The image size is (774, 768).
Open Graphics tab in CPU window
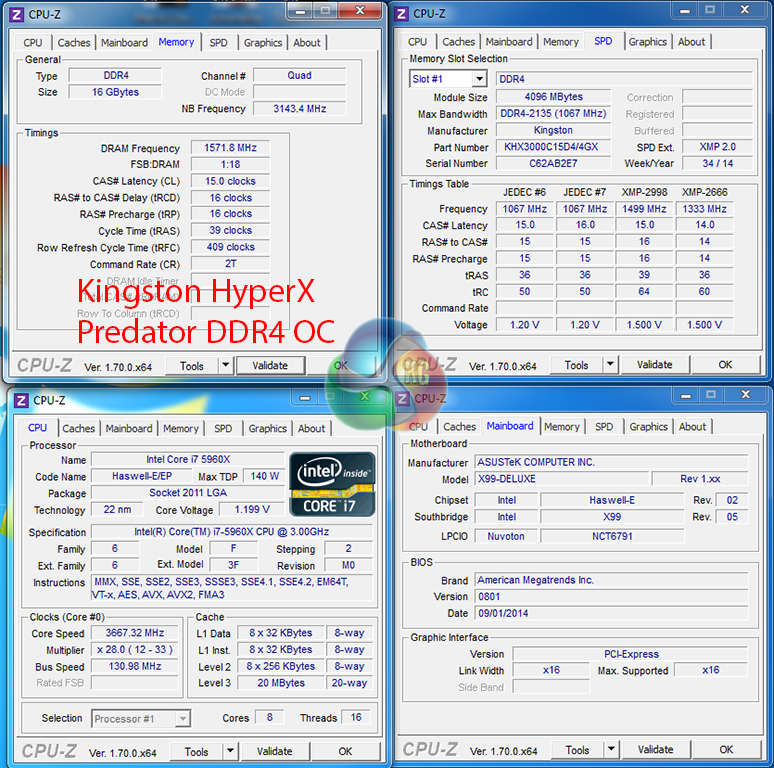(x=268, y=428)
